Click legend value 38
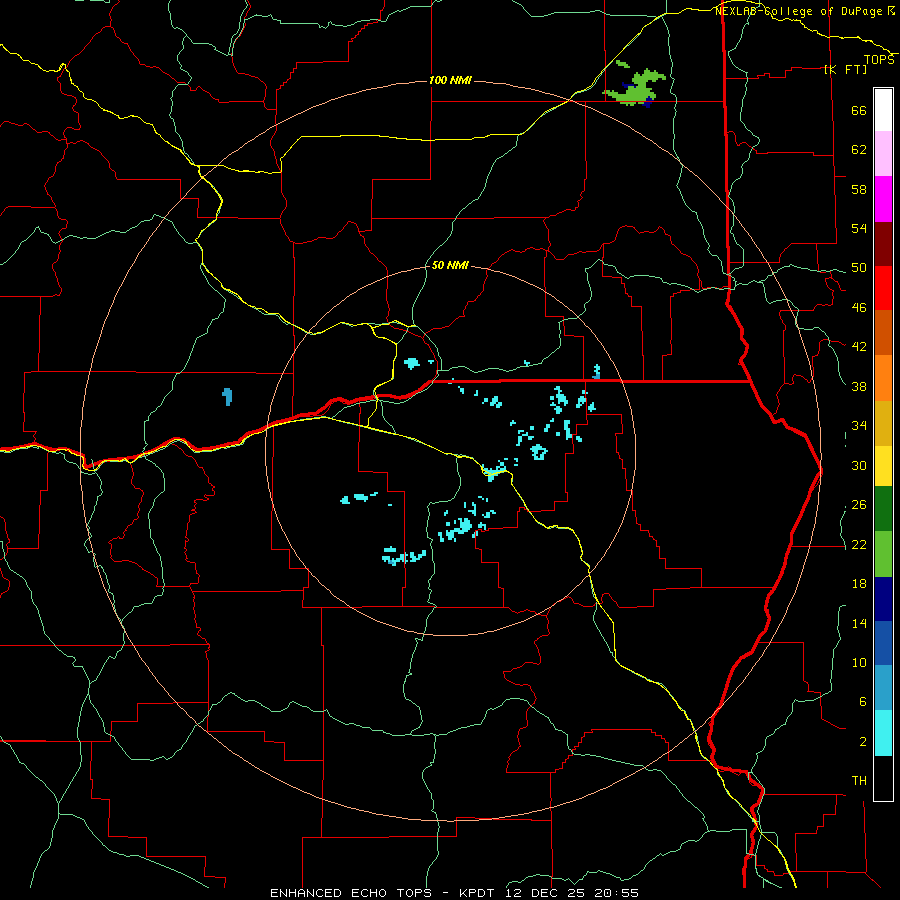The width and height of the screenshot is (900, 900). coord(859,386)
